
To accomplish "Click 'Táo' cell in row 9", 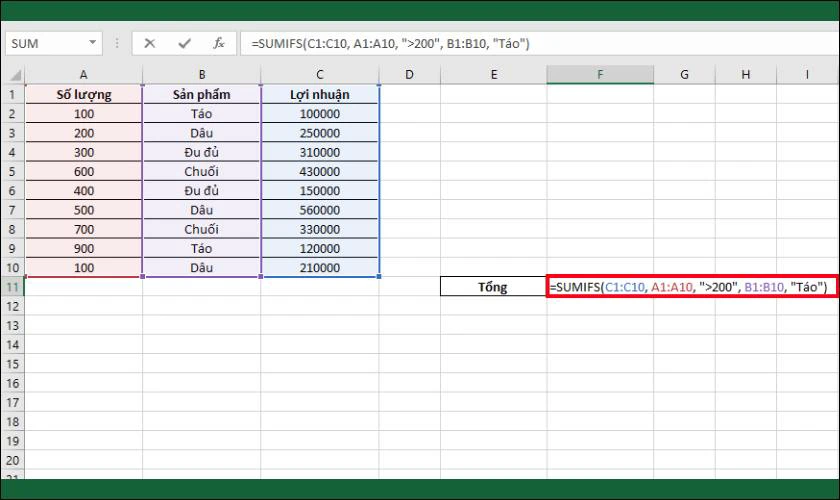I will coord(201,249).
